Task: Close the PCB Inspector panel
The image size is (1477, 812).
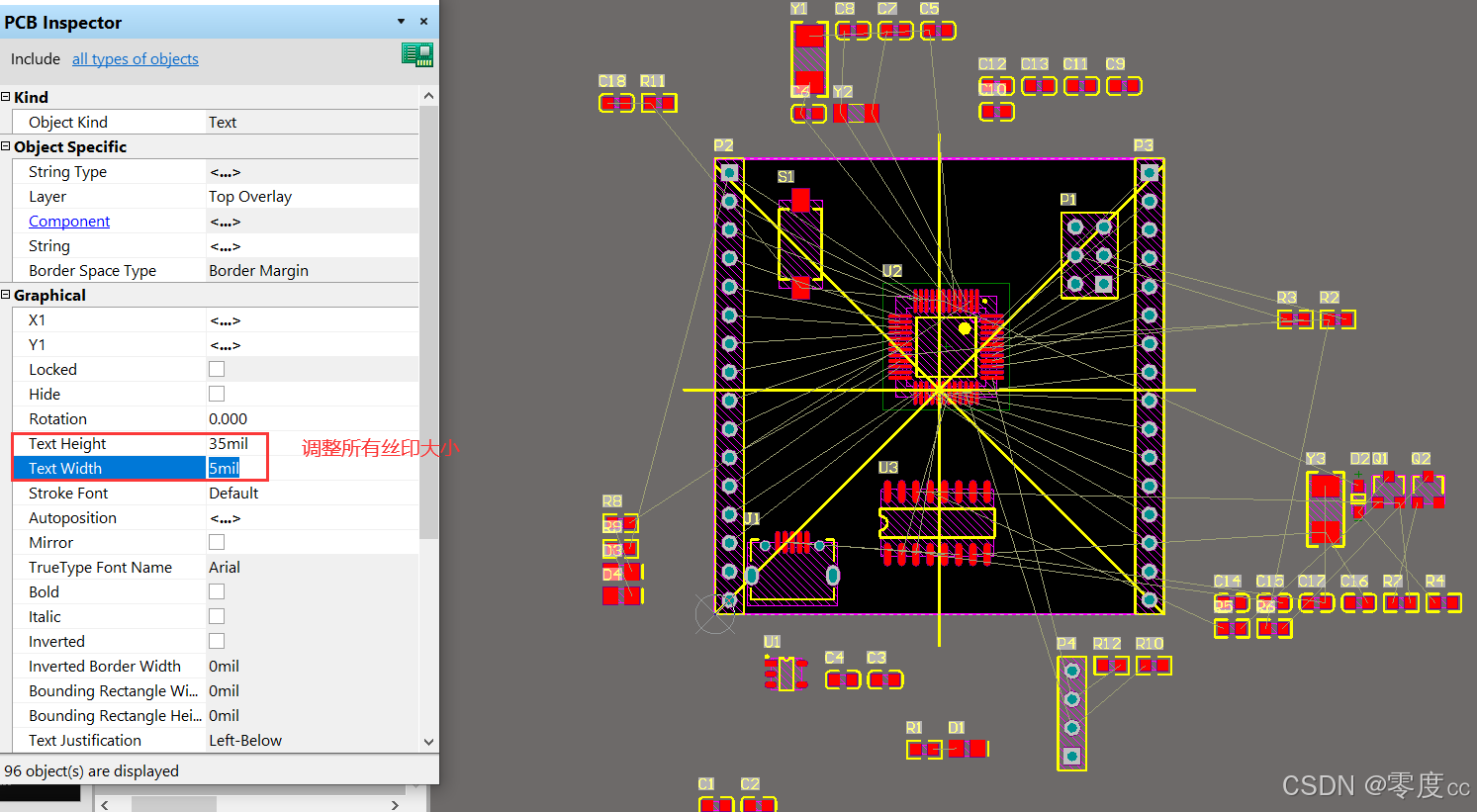Action: point(423,21)
